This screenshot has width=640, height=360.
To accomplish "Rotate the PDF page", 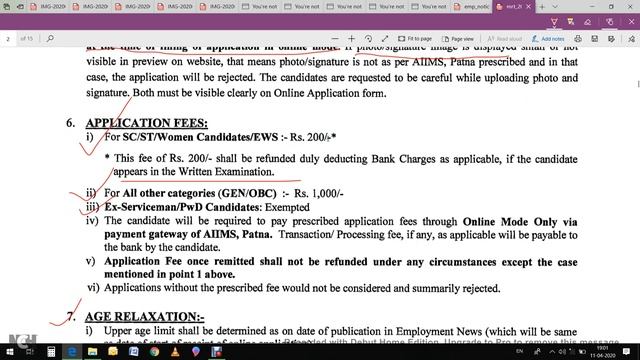I will (x=368, y=39).
